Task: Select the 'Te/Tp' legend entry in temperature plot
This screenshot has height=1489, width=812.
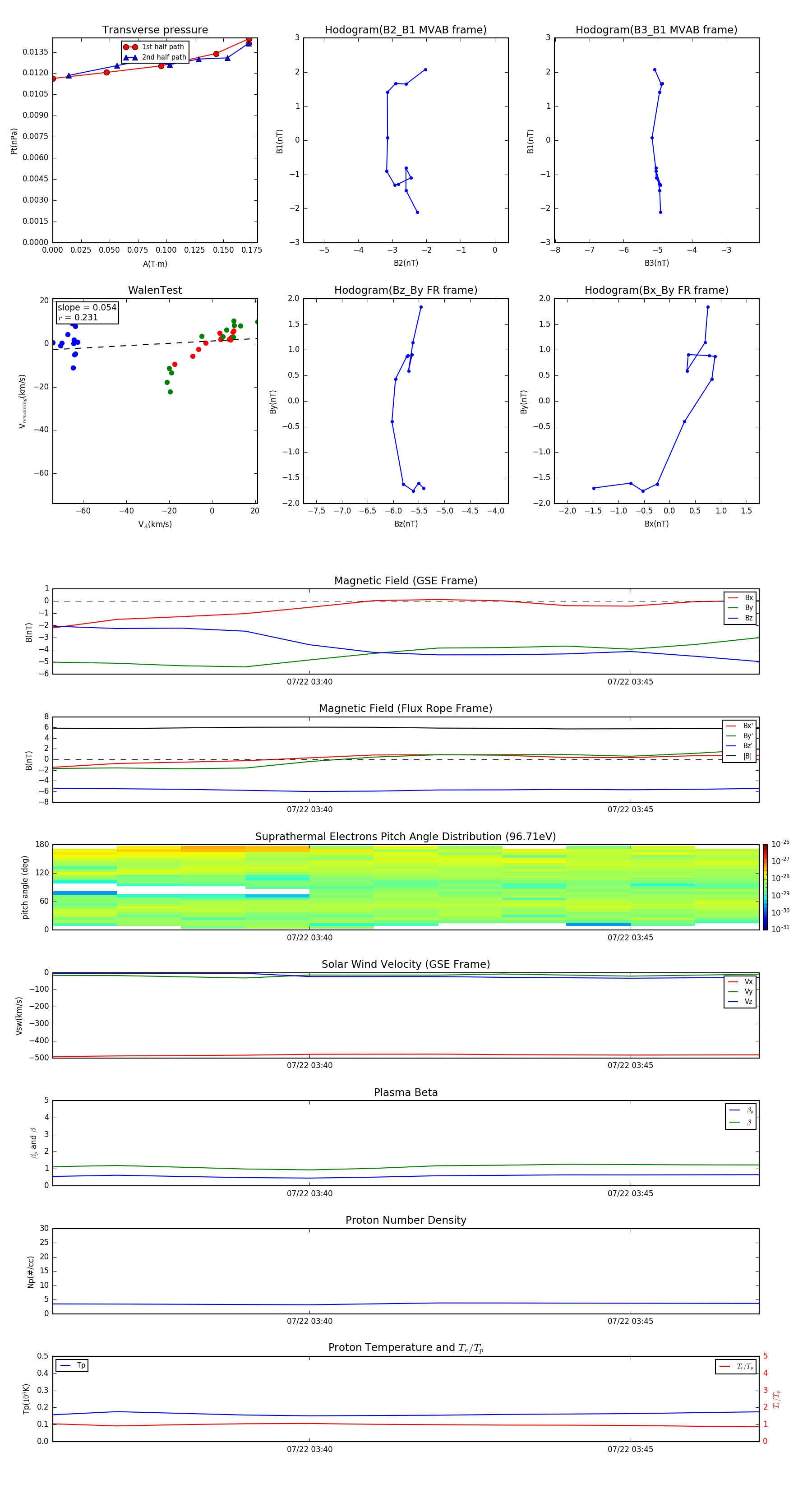Action: click(x=736, y=1366)
